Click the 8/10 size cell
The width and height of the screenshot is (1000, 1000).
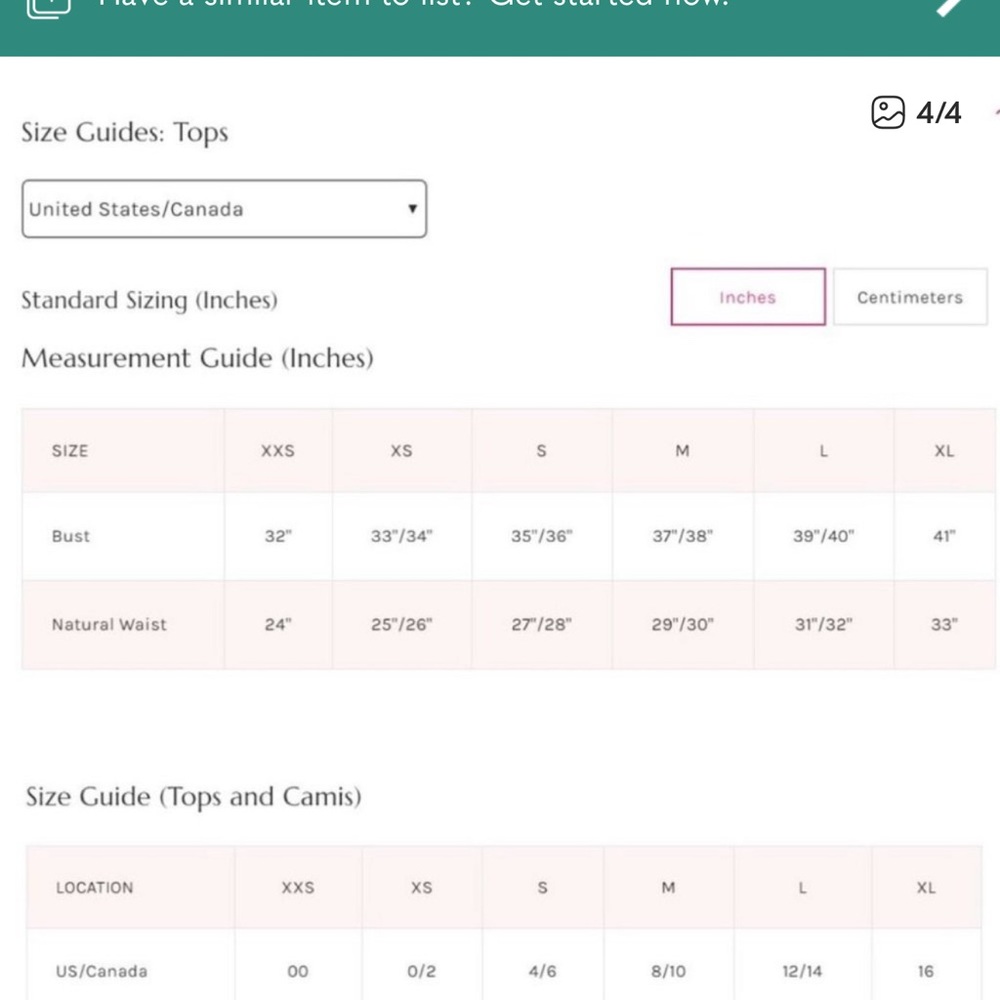[x=668, y=971]
